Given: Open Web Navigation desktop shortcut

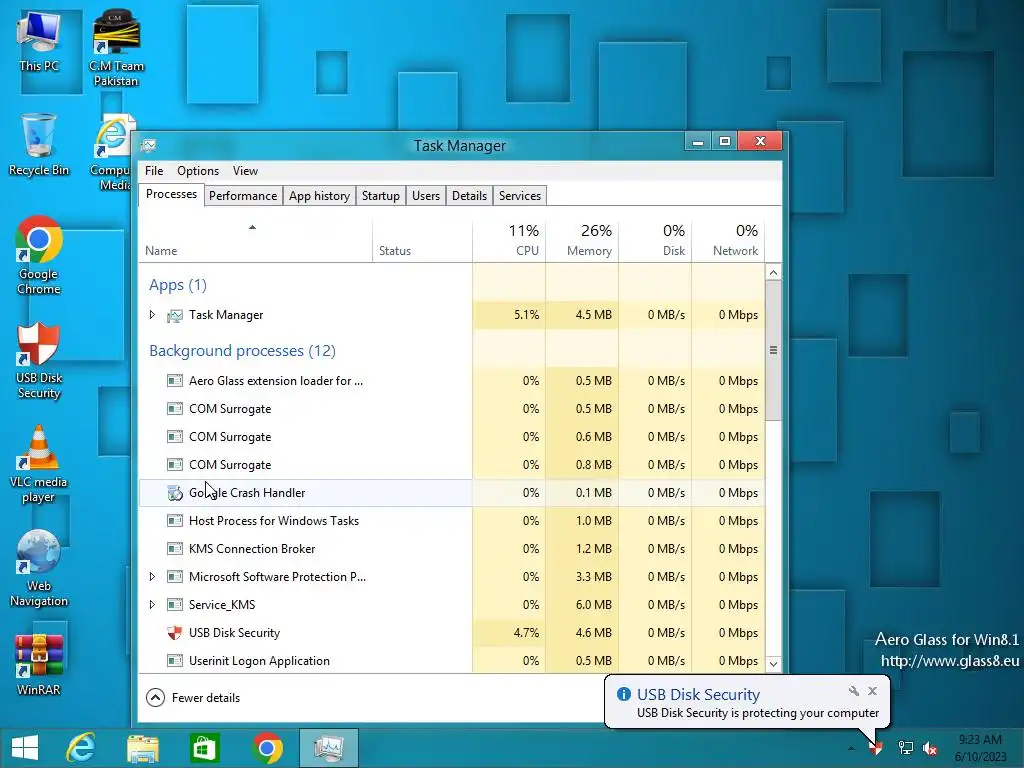Looking at the screenshot, I should 39,568.
